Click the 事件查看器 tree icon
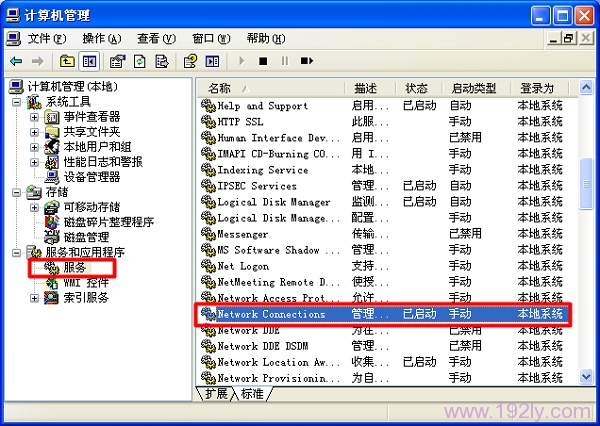Image resolution: width=600 pixels, height=426 pixels. 52,117
